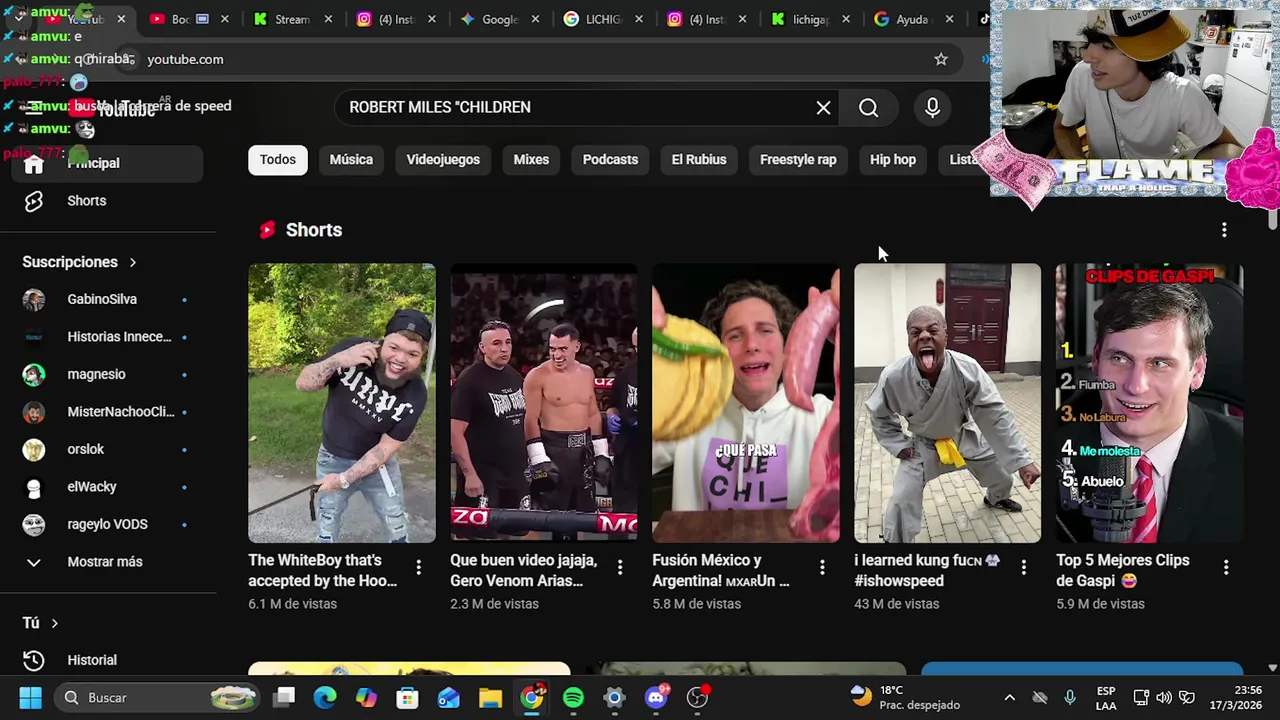Open Discord from the taskbar
1280x720 pixels.
point(656,698)
